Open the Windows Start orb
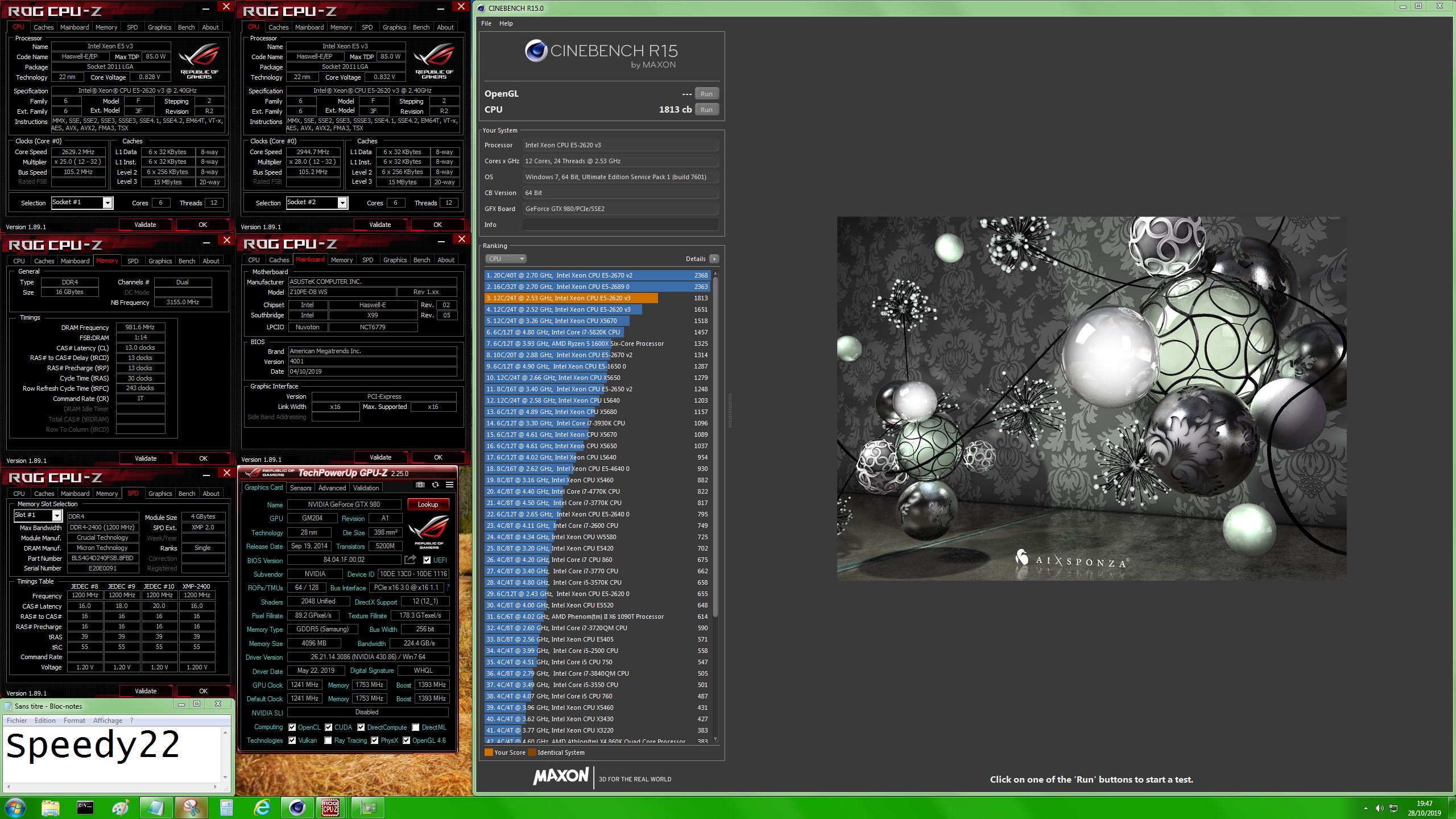1456x819 pixels. click(x=15, y=808)
